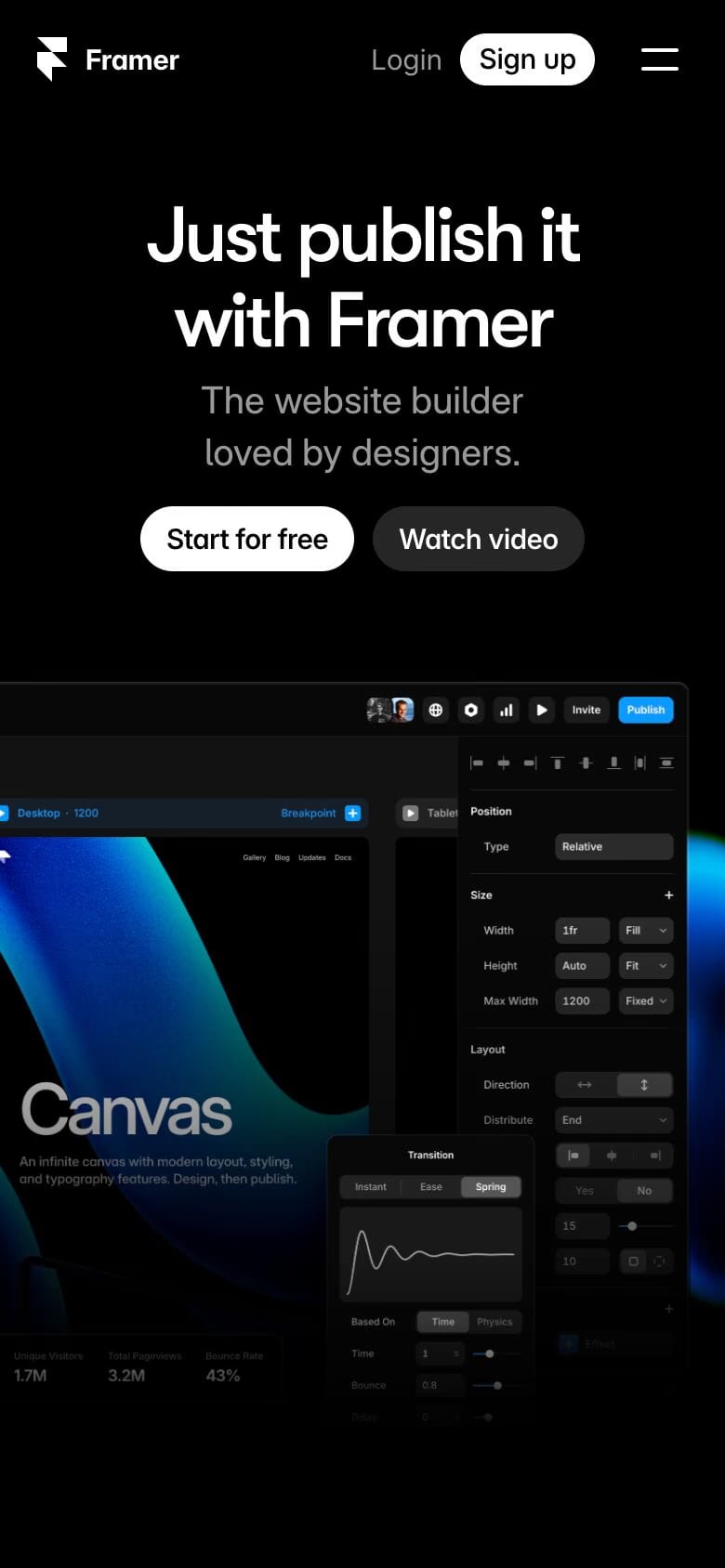Image resolution: width=725 pixels, height=1568 pixels.
Task: Click the Canvas heading text
Action: (126, 1110)
